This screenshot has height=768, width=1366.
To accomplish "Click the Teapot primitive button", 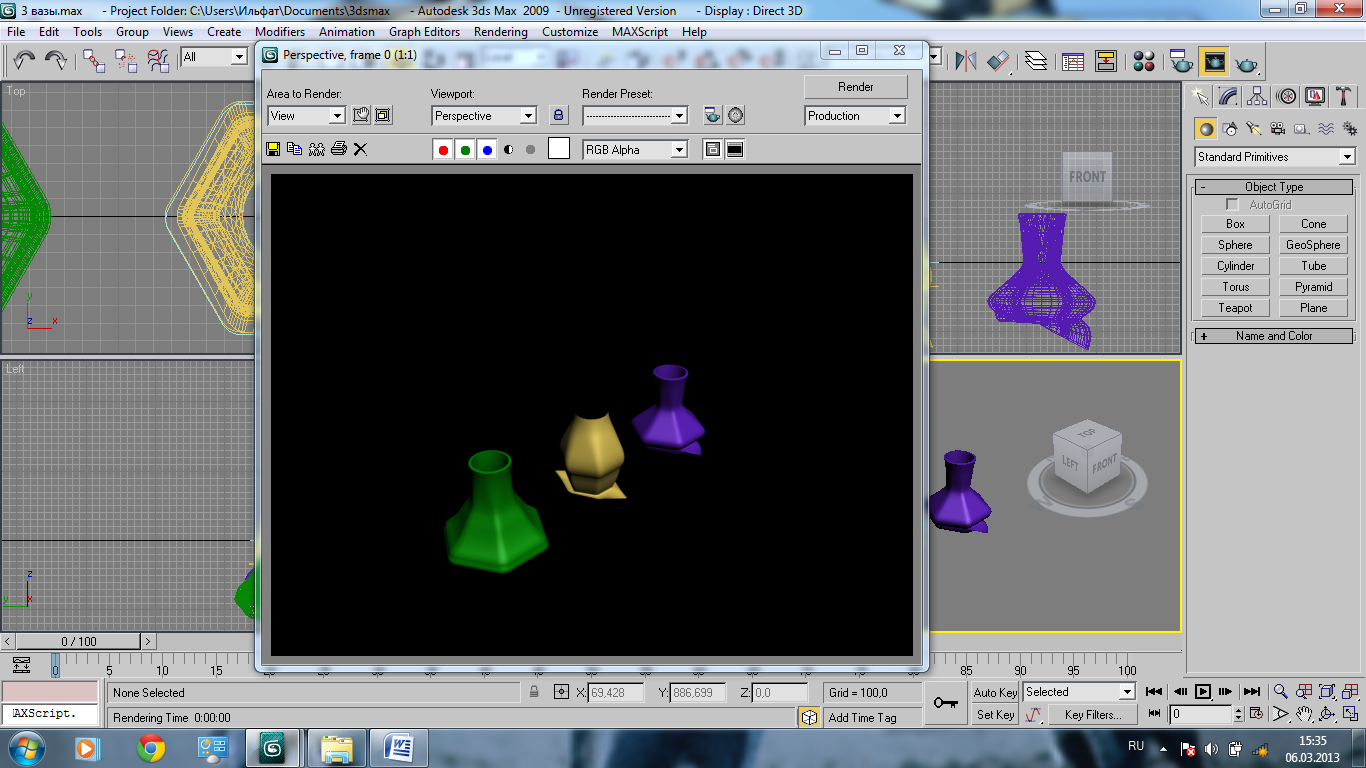I will point(1235,308).
